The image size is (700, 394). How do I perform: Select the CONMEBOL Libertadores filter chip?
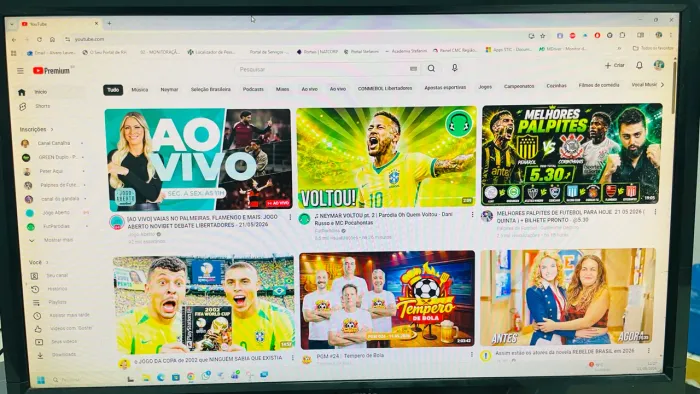[x=385, y=88]
